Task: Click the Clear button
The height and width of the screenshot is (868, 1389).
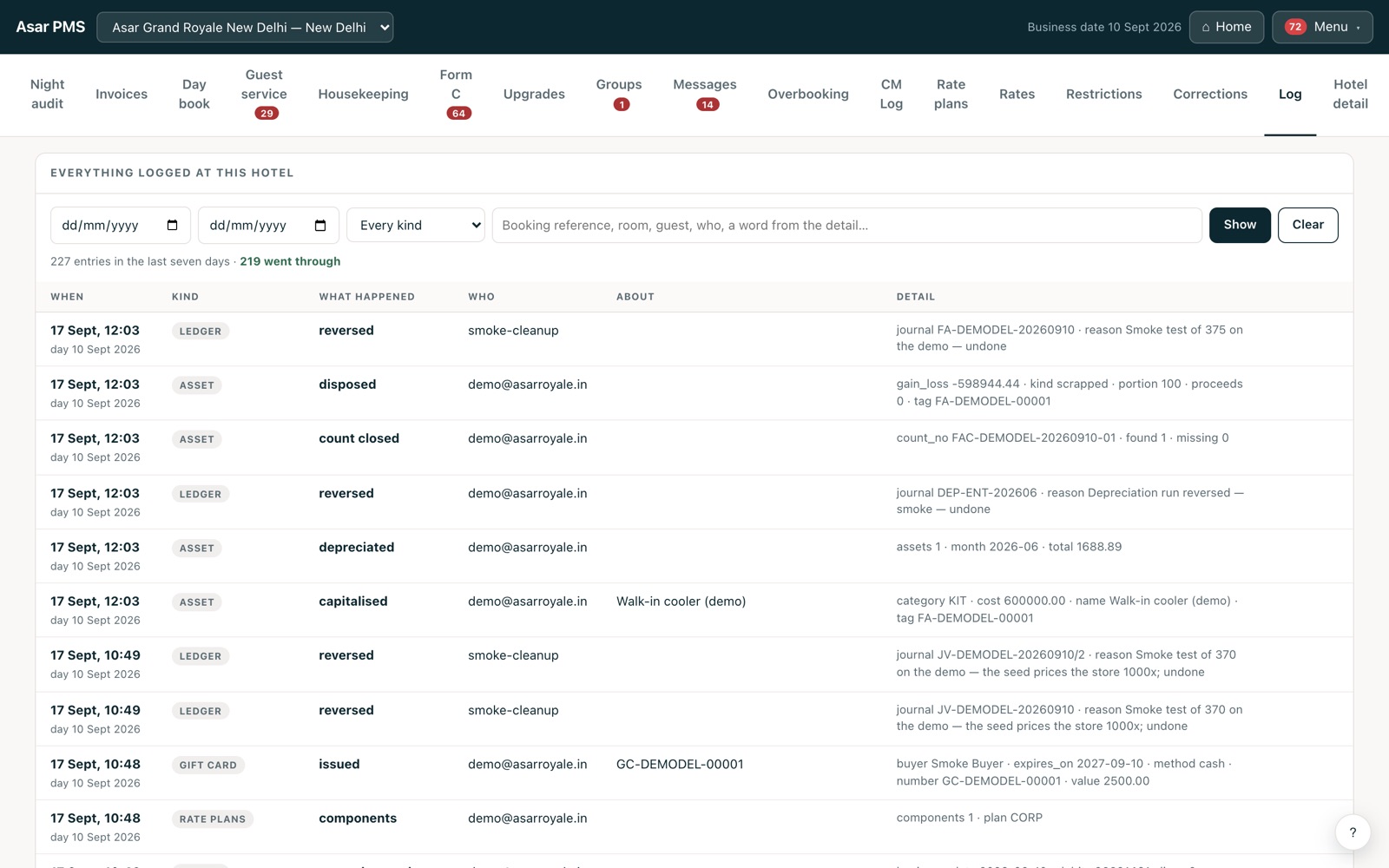Action: (1307, 225)
